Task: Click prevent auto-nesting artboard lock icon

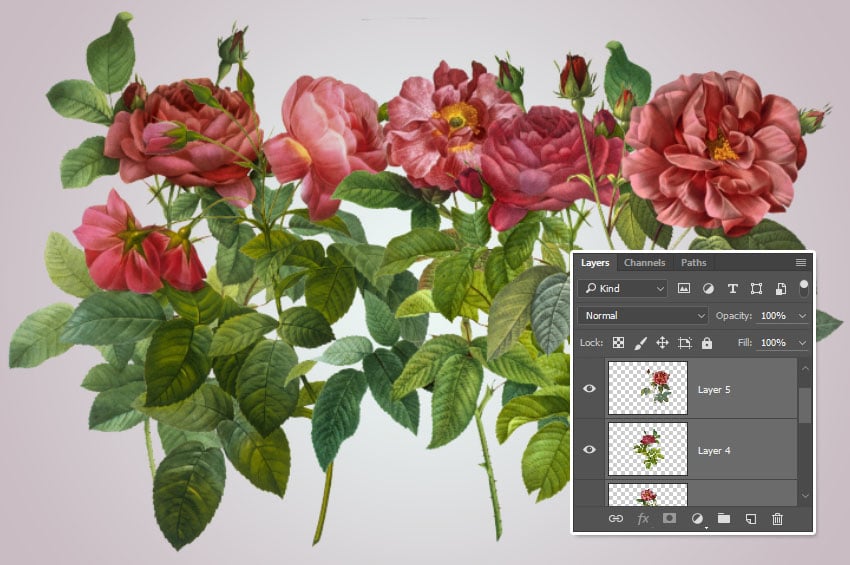Action: (685, 343)
